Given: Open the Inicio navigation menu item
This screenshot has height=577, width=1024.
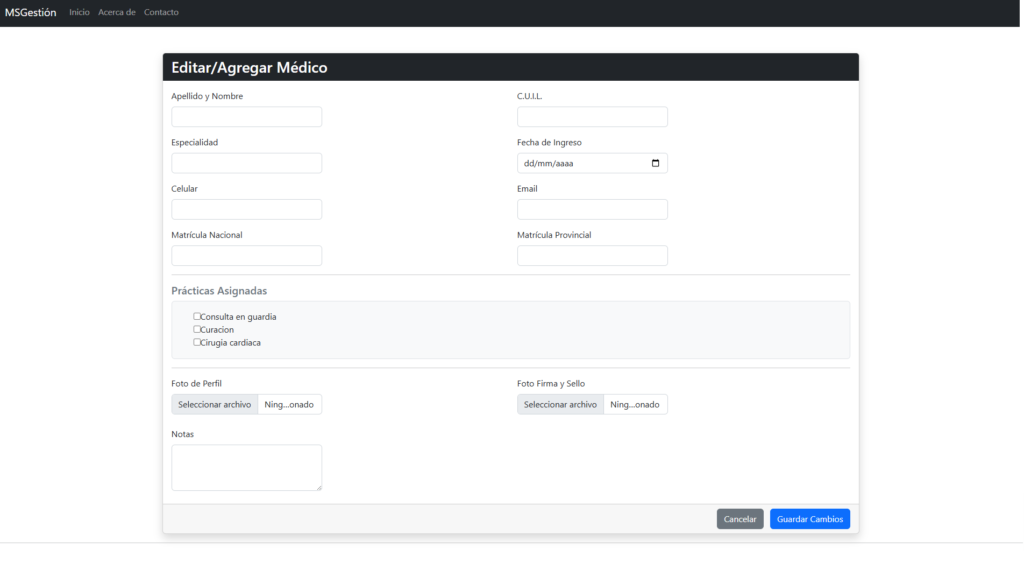Looking at the screenshot, I should coord(79,12).
